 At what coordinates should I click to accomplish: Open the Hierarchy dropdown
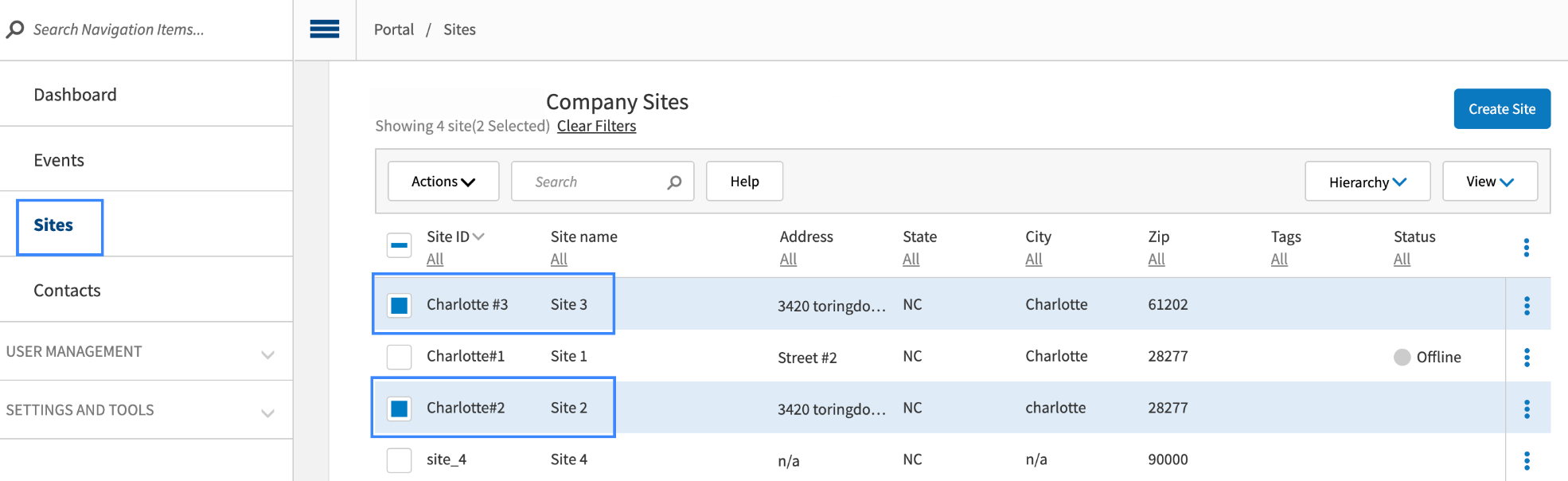(1367, 182)
